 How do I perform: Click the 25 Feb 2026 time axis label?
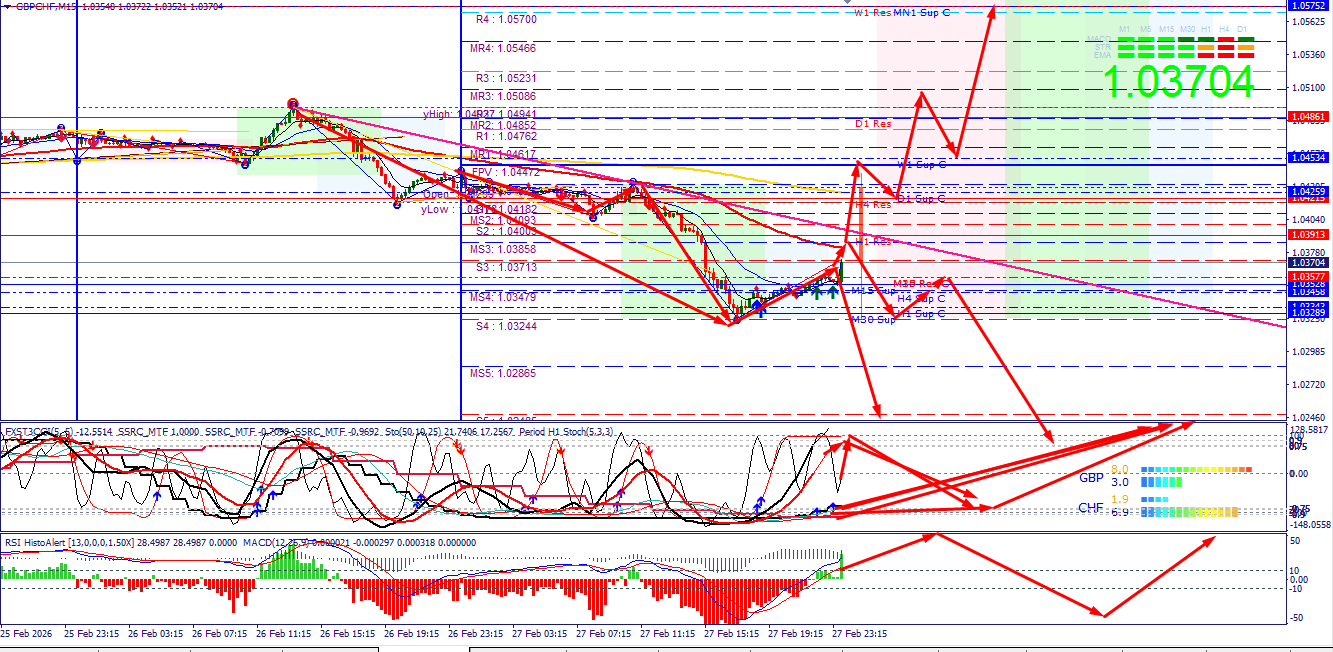click(27, 633)
